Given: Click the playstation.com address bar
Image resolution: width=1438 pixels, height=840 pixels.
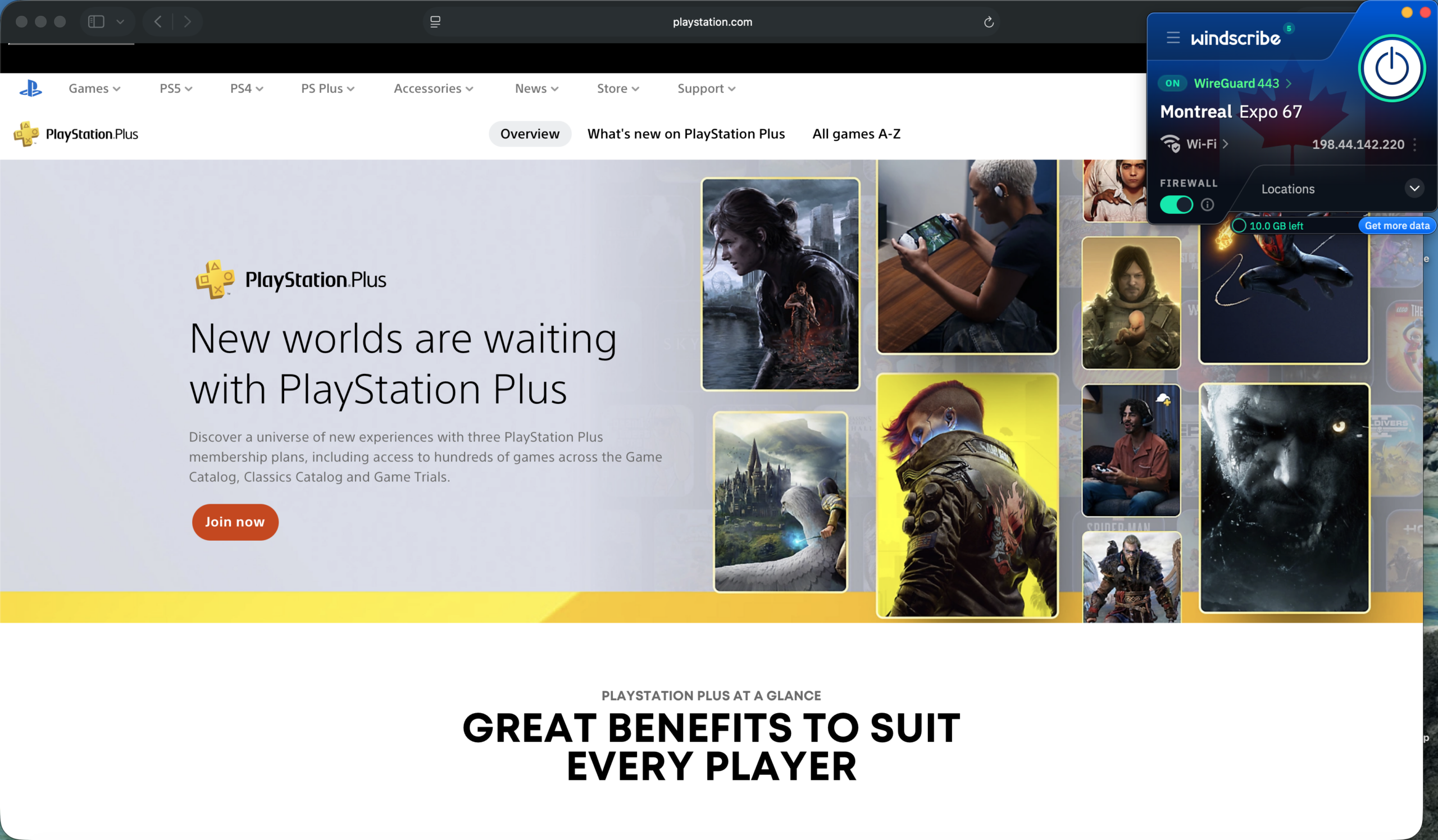Looking at the screenshot, I should (712, 22).
